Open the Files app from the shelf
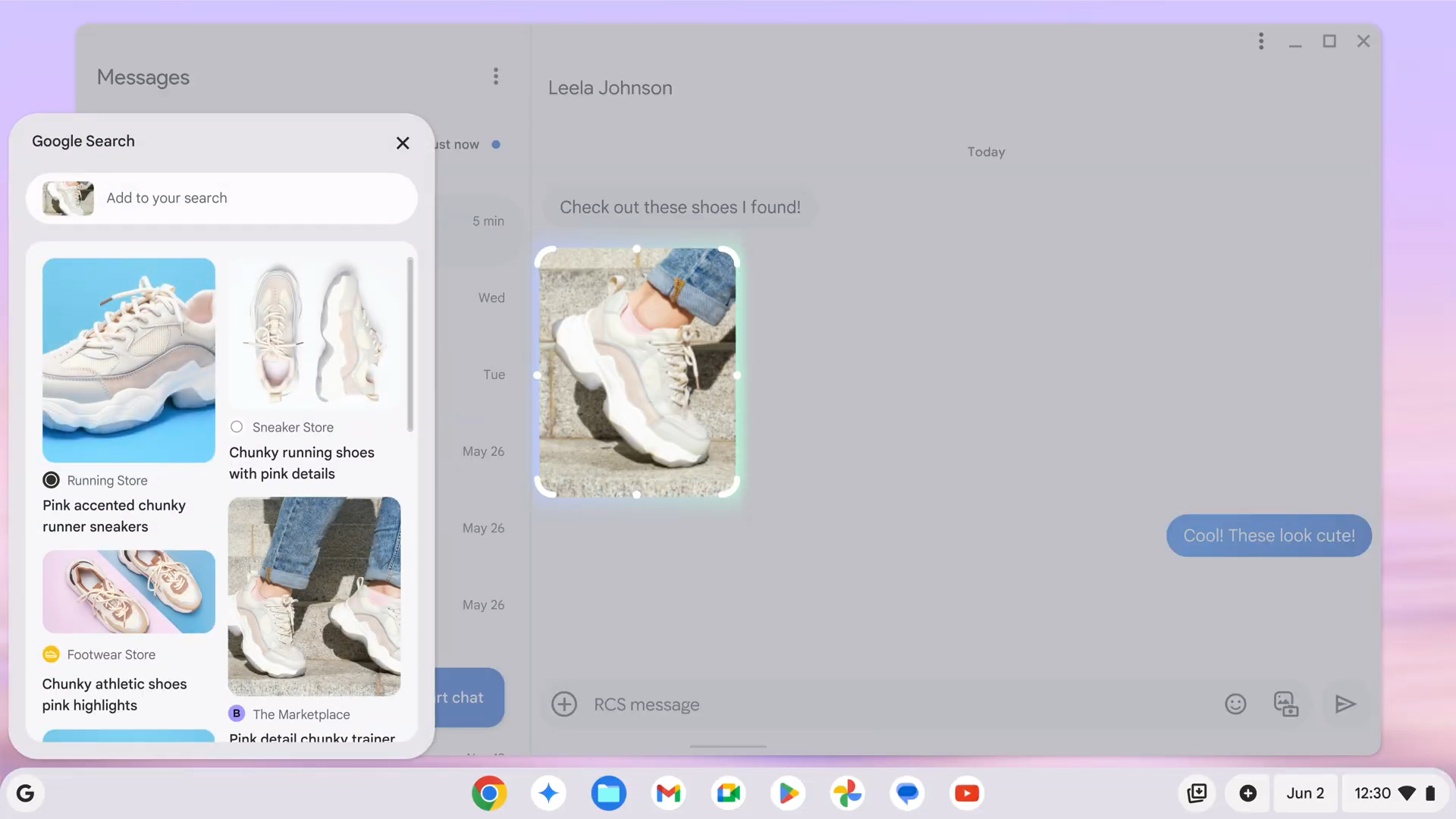The width and height of the screenshot is (1456, 819). (609, 793)
